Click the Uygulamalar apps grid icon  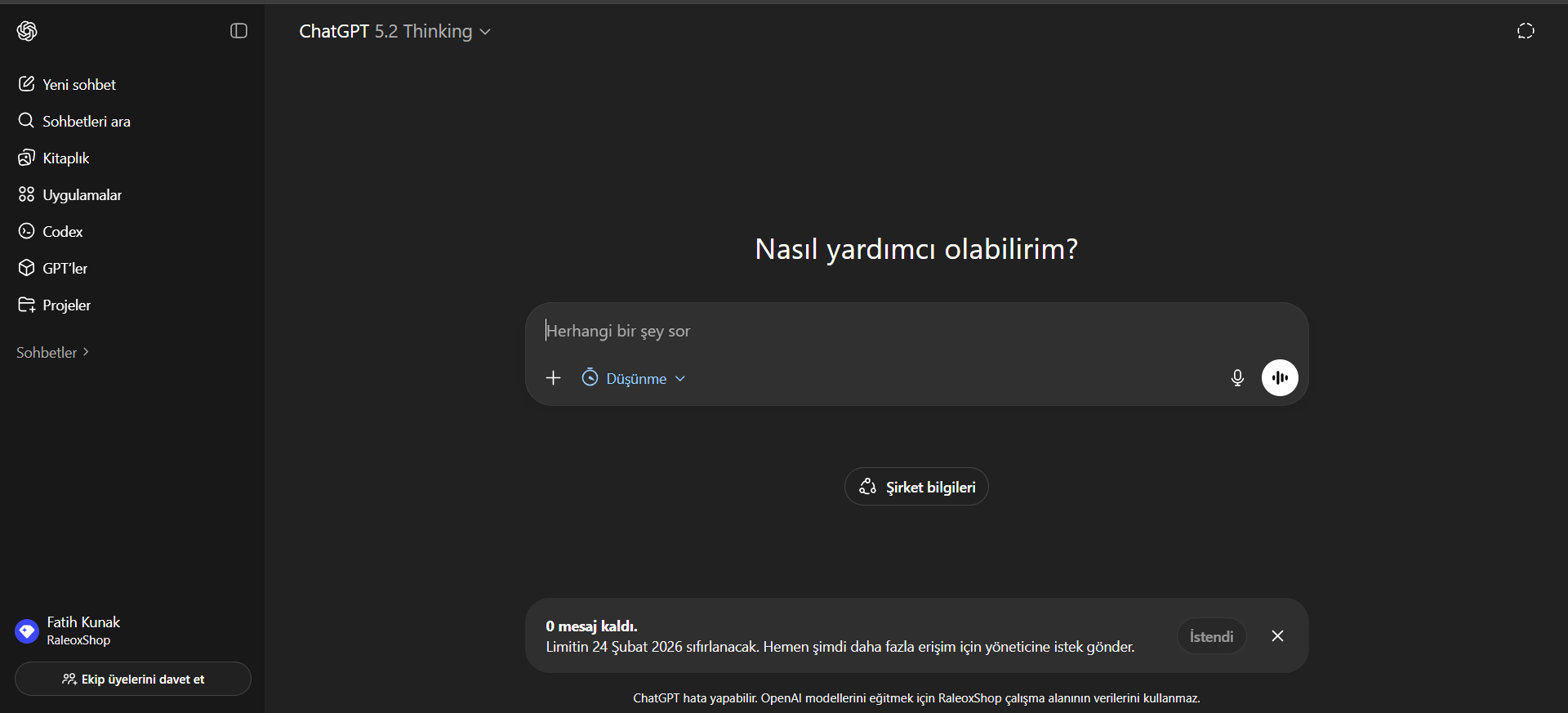(26, 194)
